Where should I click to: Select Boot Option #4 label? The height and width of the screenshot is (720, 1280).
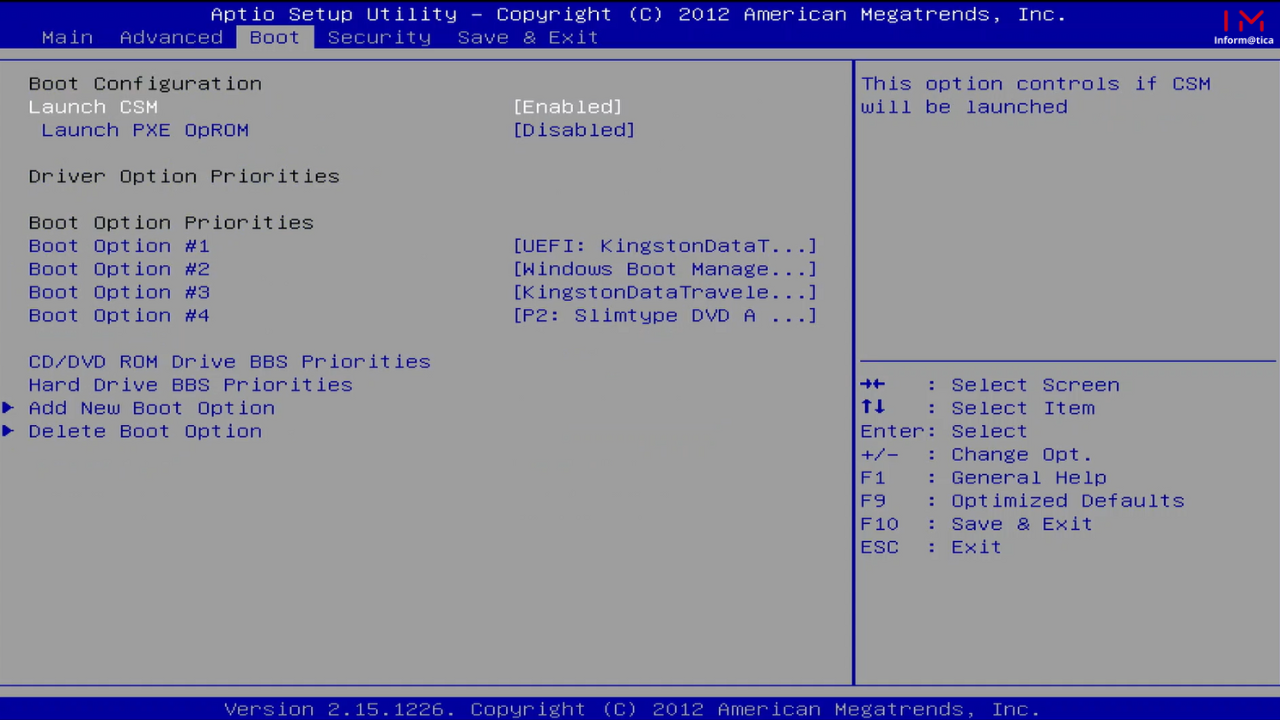point(119,315)
